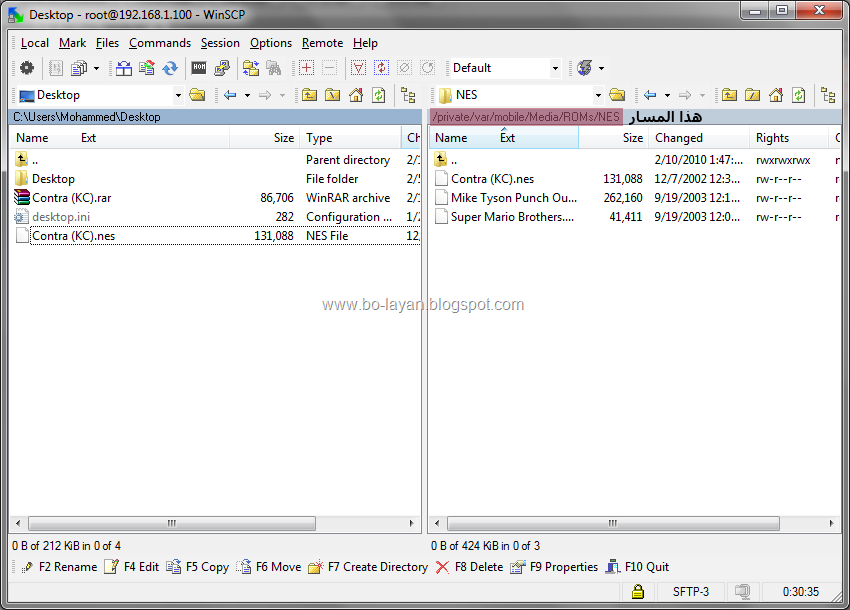Expand remote back history dropdown arrow
Viewport: 850px width, 610px height.
667,96
